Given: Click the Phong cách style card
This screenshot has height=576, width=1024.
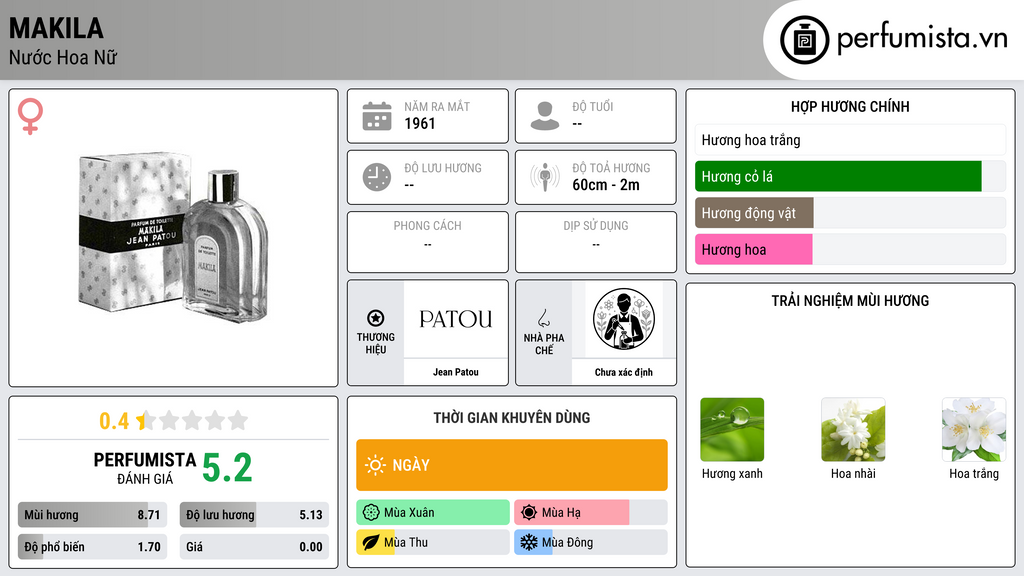Looking at the screenshot, I should click(428, 242).
